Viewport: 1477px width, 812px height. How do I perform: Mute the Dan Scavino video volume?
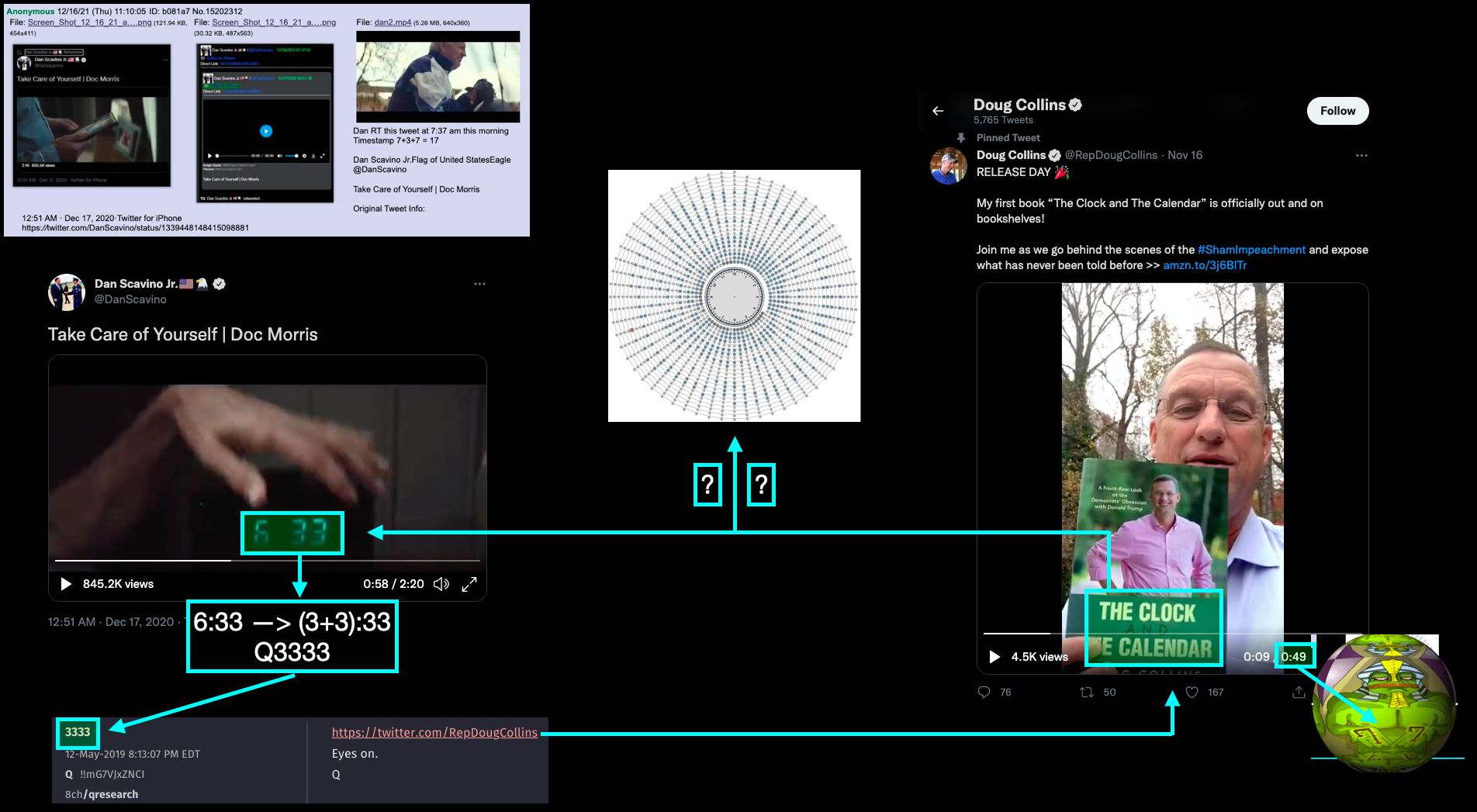(441, 584)
